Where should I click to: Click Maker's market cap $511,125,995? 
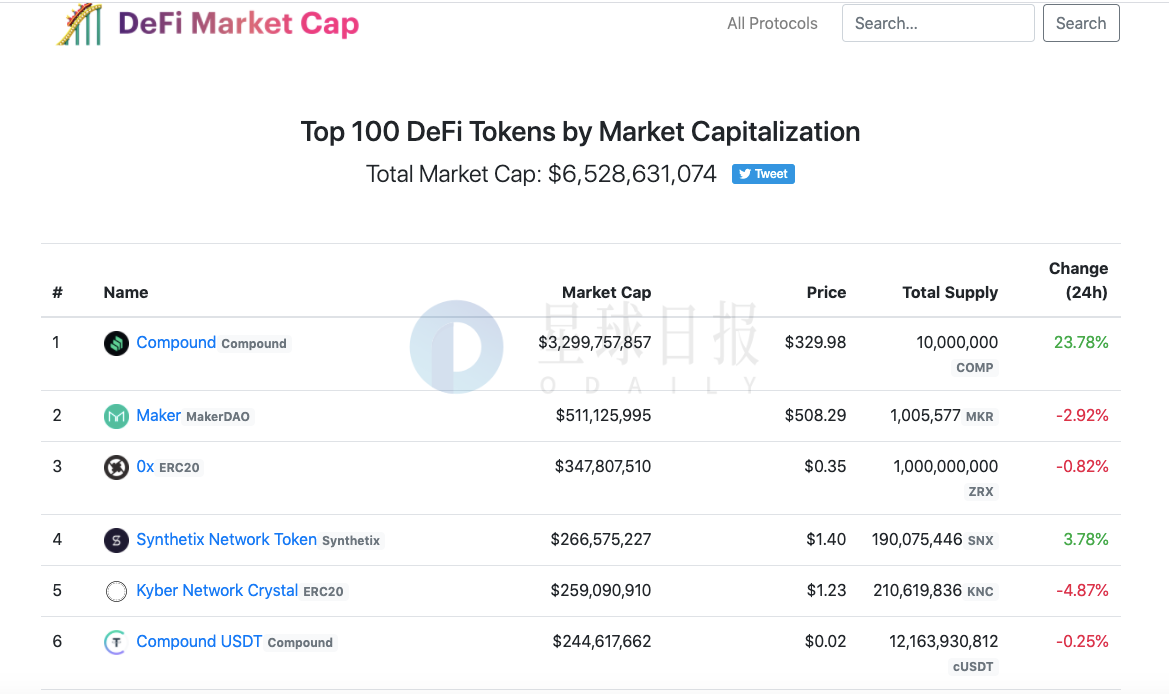603,415
